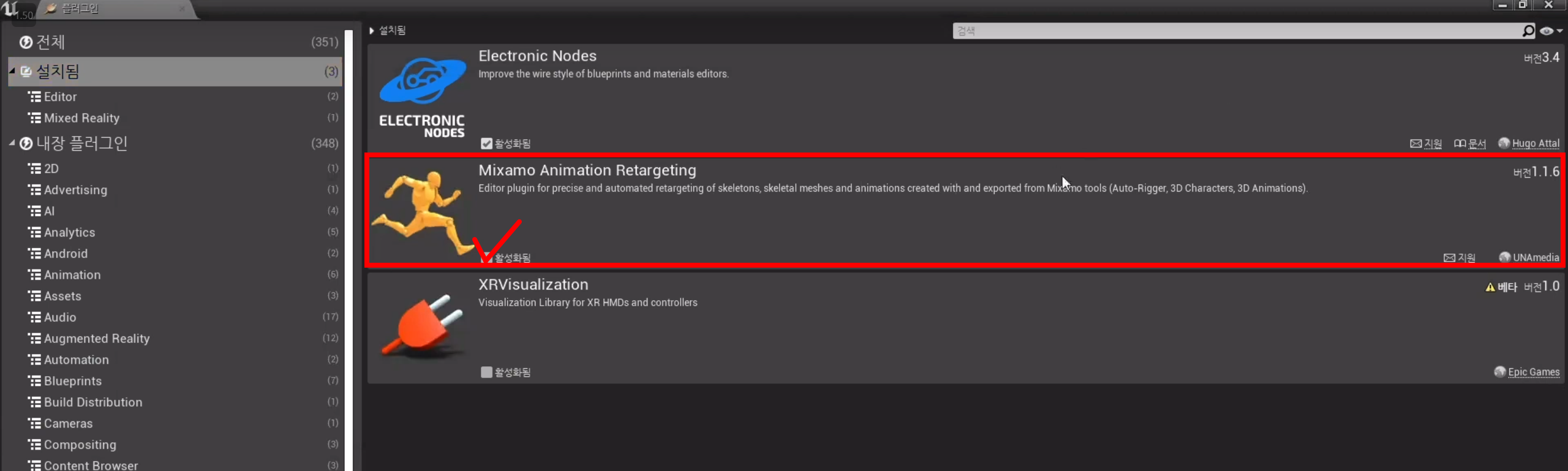Click the 전체 category circle icon

pyautogui.click(x=26, y=42)
